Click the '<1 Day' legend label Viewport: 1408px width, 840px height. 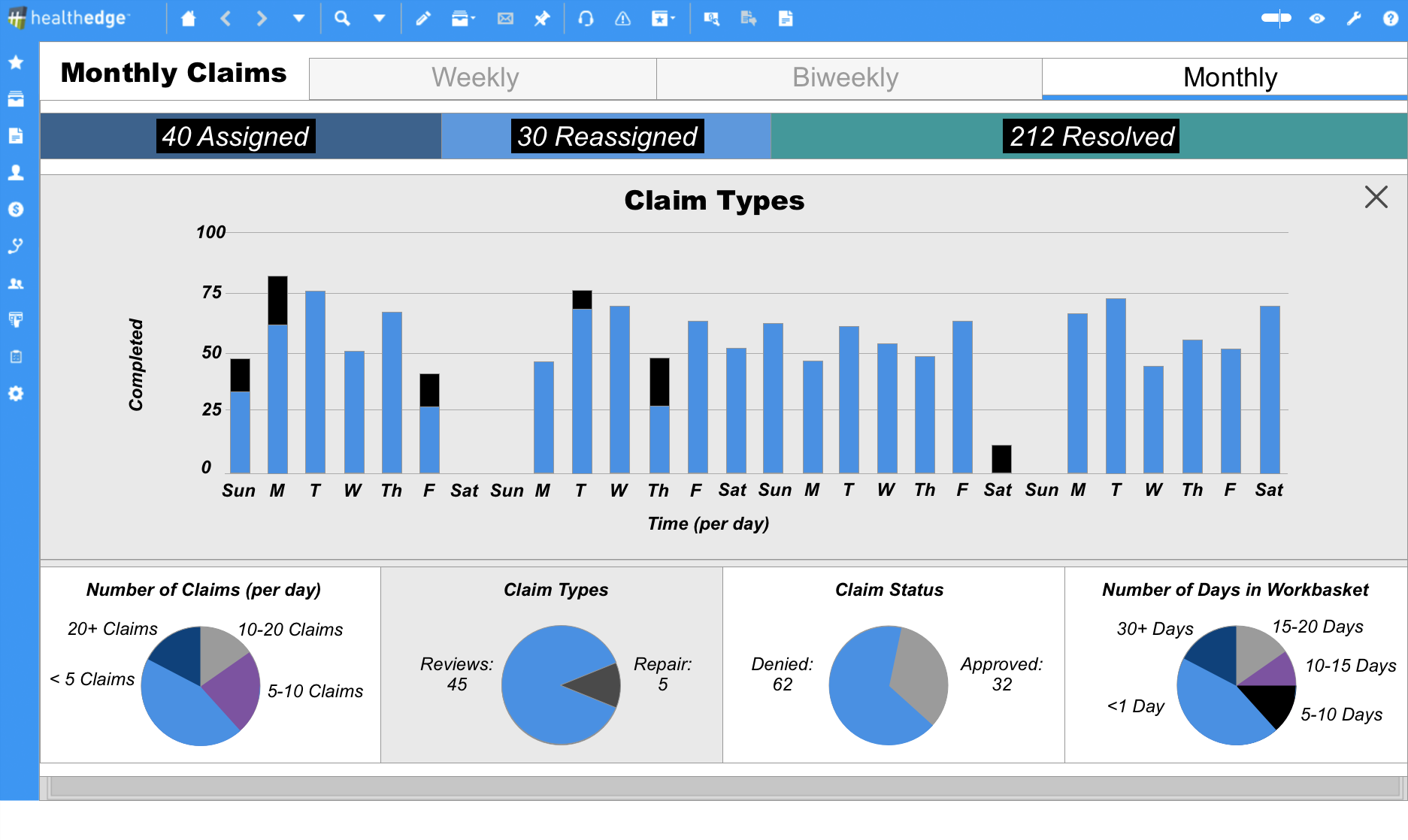point(1135,706)
